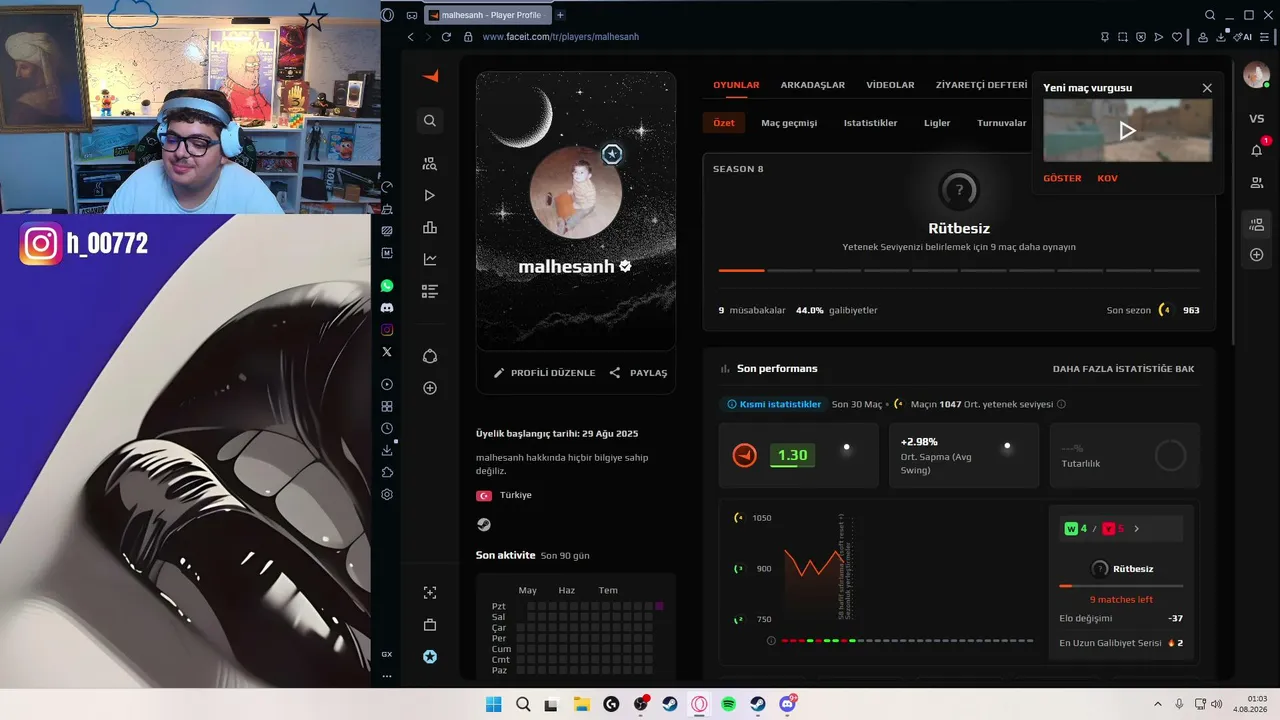Go back to the previous page

coord(410,37)
